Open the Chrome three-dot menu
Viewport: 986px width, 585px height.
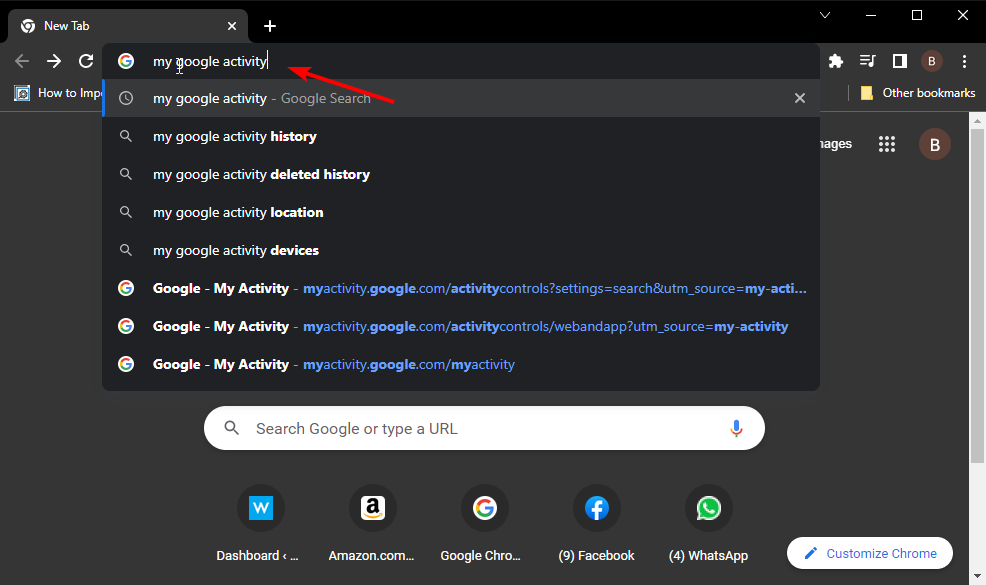(964, 61)
